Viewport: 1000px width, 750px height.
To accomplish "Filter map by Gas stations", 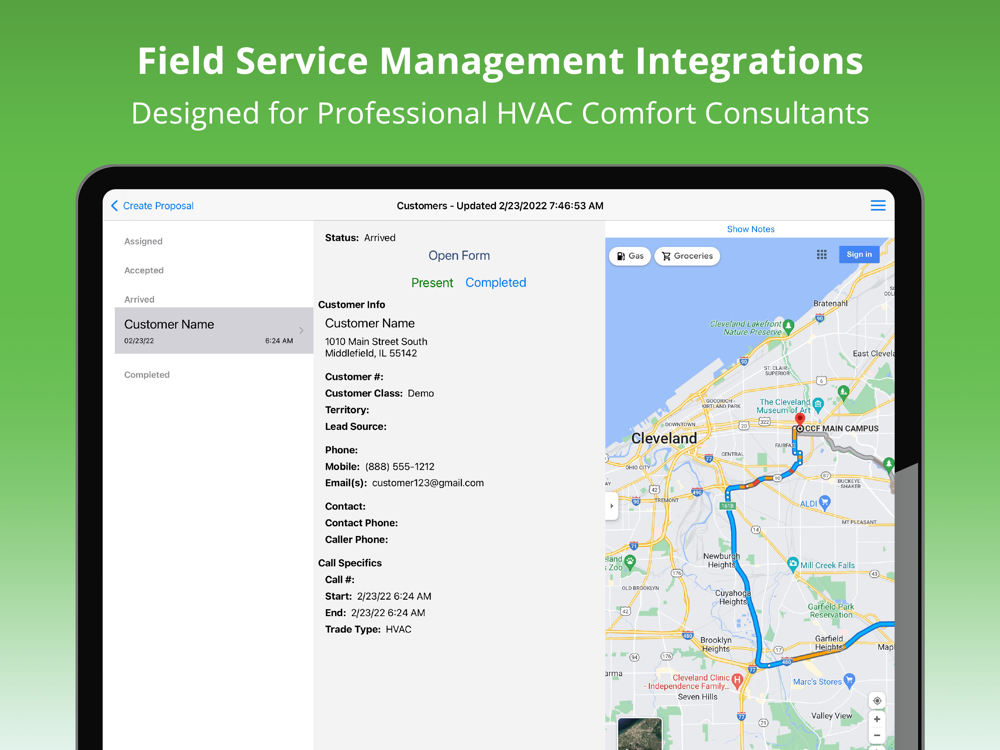I will pos(629,256).
